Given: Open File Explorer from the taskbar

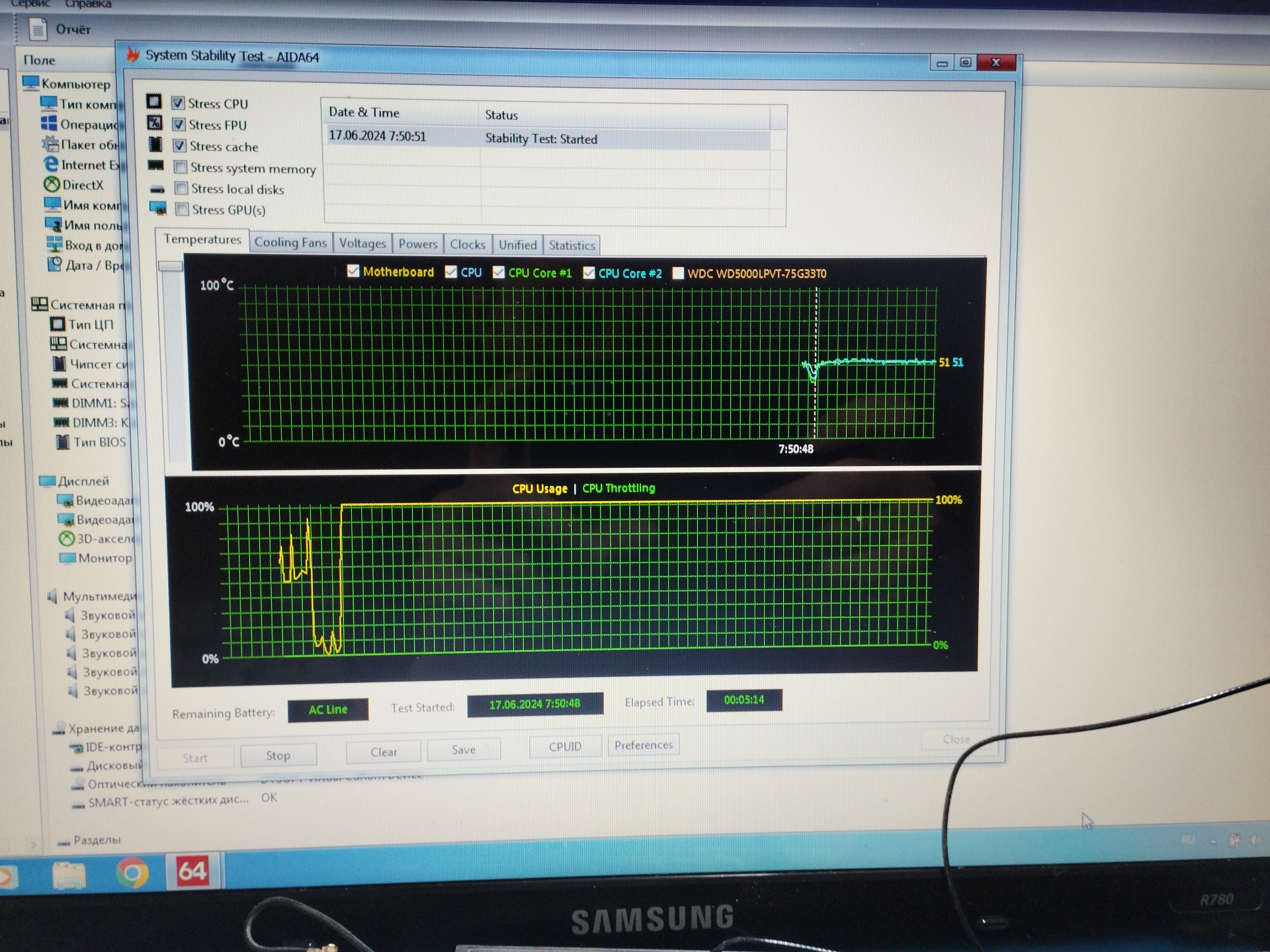Looking at the screenshot, I should click(x=69, y=876).
